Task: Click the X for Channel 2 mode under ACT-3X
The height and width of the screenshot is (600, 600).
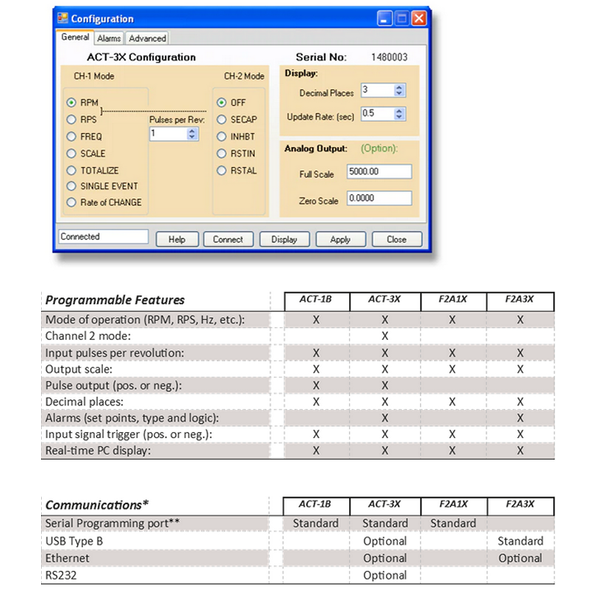Action: (x=385, y=336)
